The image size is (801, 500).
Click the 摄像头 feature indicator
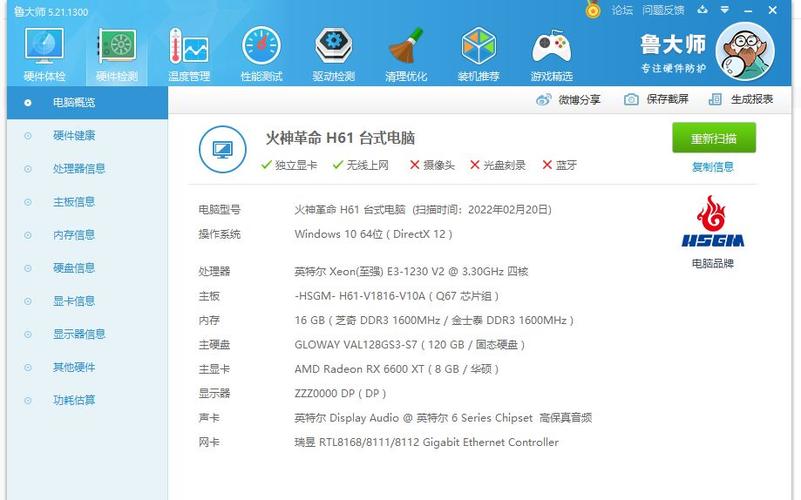[432, 165]
